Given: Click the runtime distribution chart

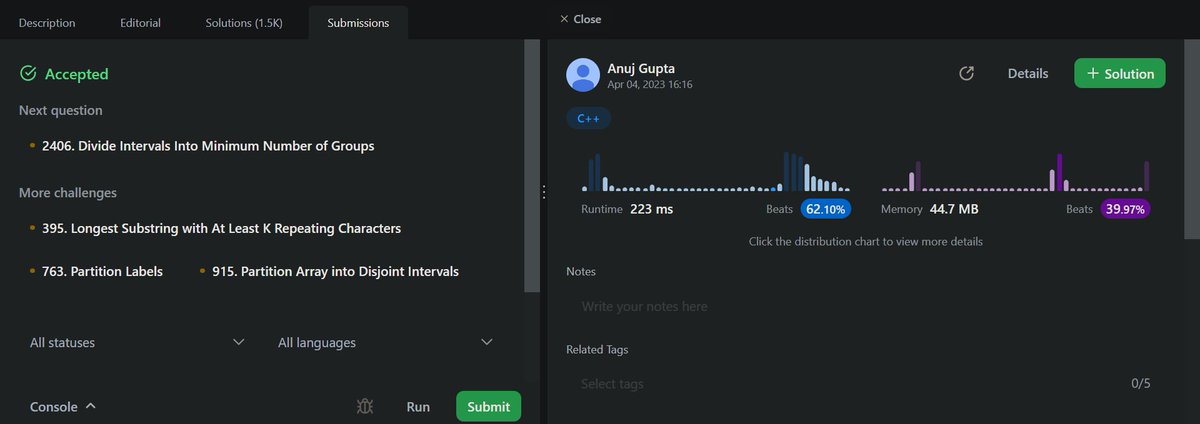Looking at the screenshot, I should 716,171.
